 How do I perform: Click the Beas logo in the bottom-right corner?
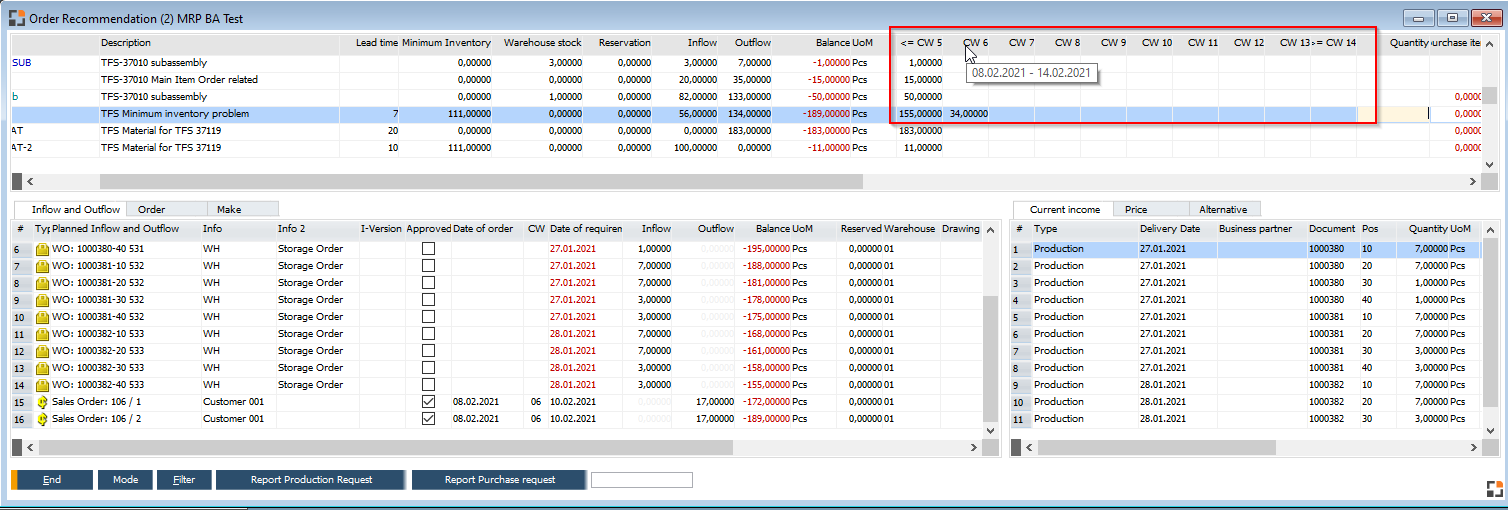[x=1493, y=489]
